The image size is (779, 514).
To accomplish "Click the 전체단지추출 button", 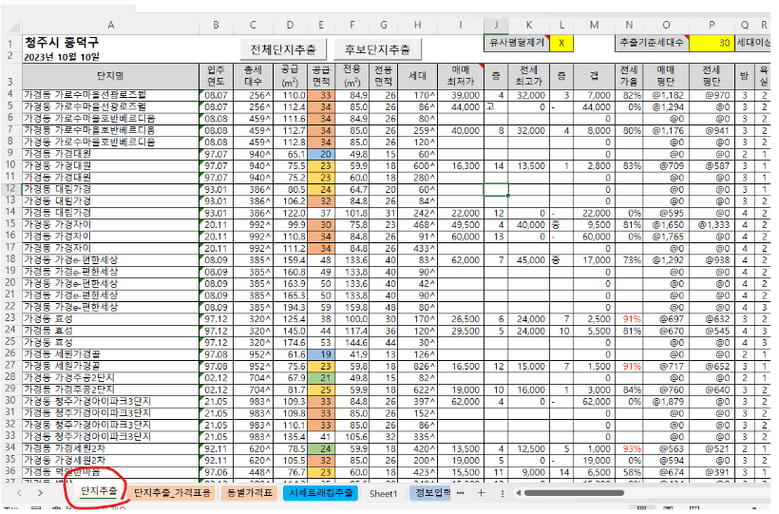I will 283,49.
